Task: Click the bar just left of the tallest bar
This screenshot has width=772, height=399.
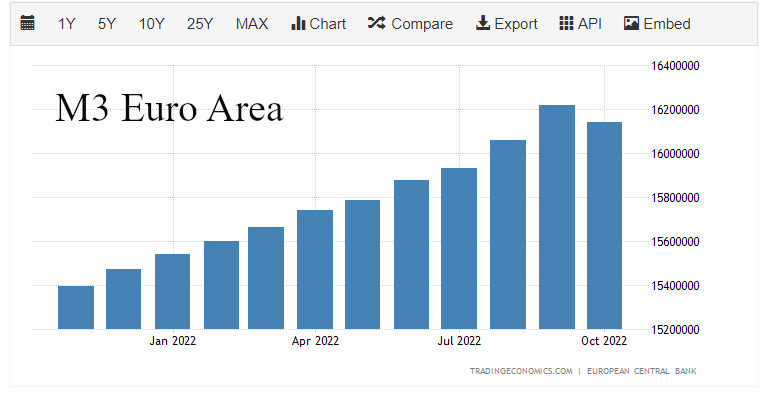Action: 508,234
